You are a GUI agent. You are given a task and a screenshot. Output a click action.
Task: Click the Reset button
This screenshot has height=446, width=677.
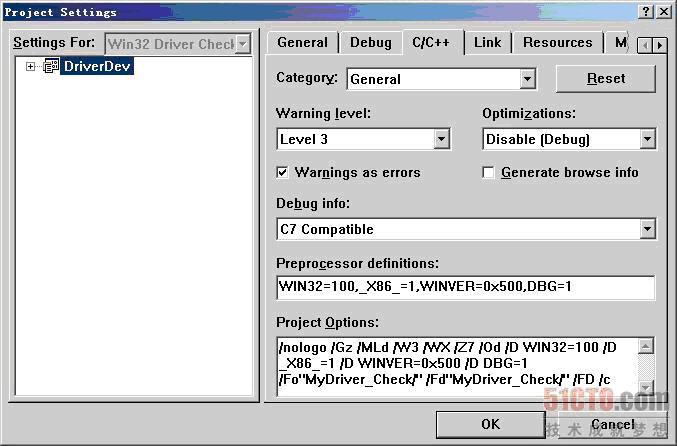(605, 78)
